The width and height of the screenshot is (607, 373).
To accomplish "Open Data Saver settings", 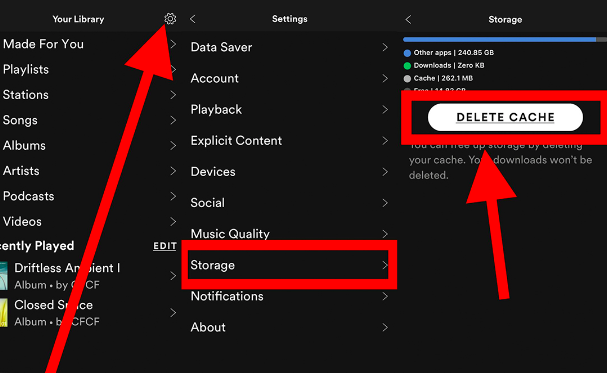I will point(289,47).
